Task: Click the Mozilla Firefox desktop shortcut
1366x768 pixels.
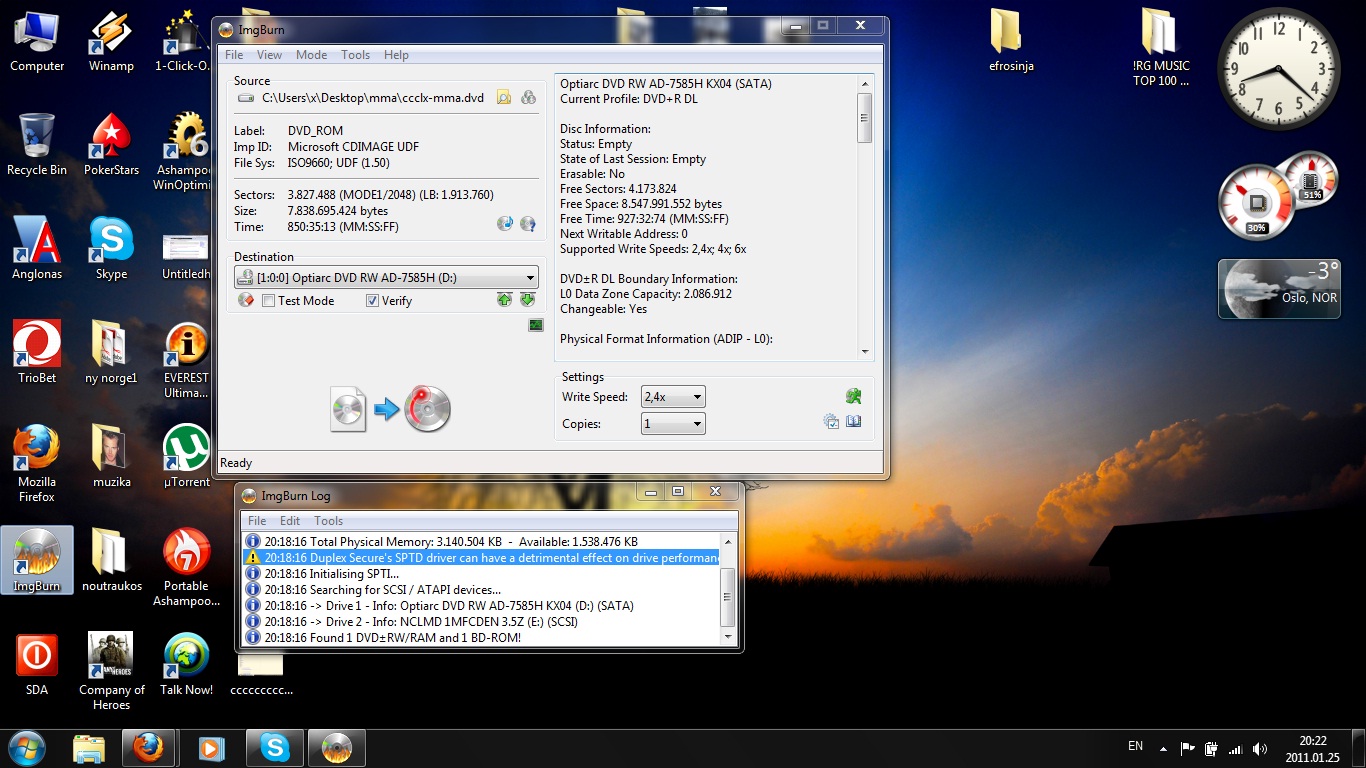Action: [37, 463]
